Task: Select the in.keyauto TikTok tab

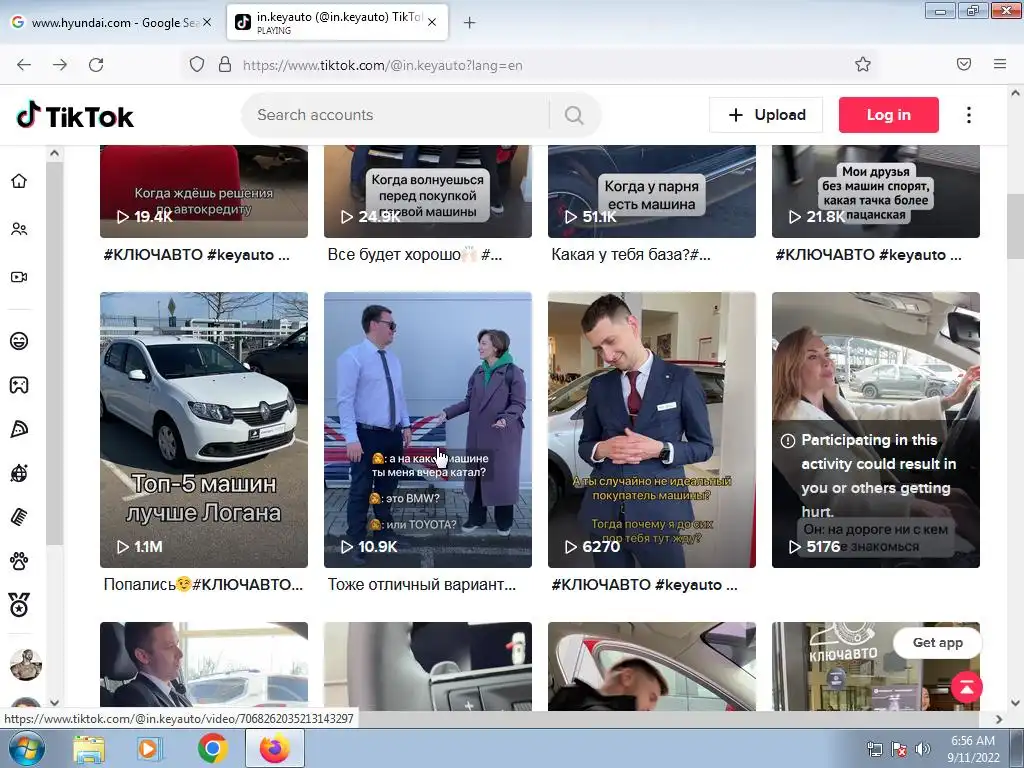Action: click(x=338, y=23)
